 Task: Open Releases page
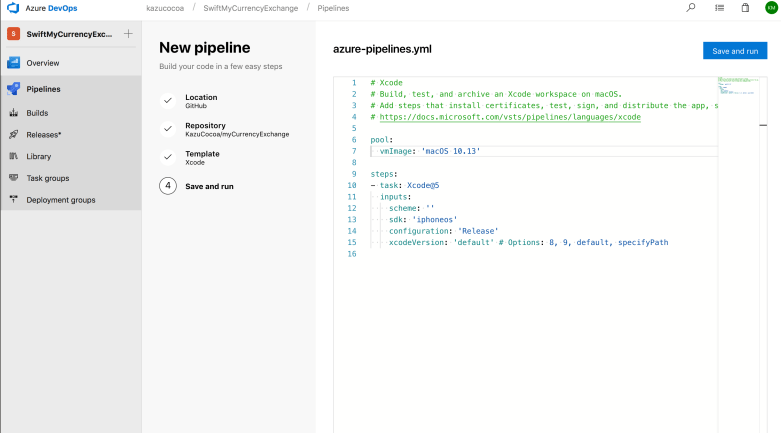click(44, 135)
